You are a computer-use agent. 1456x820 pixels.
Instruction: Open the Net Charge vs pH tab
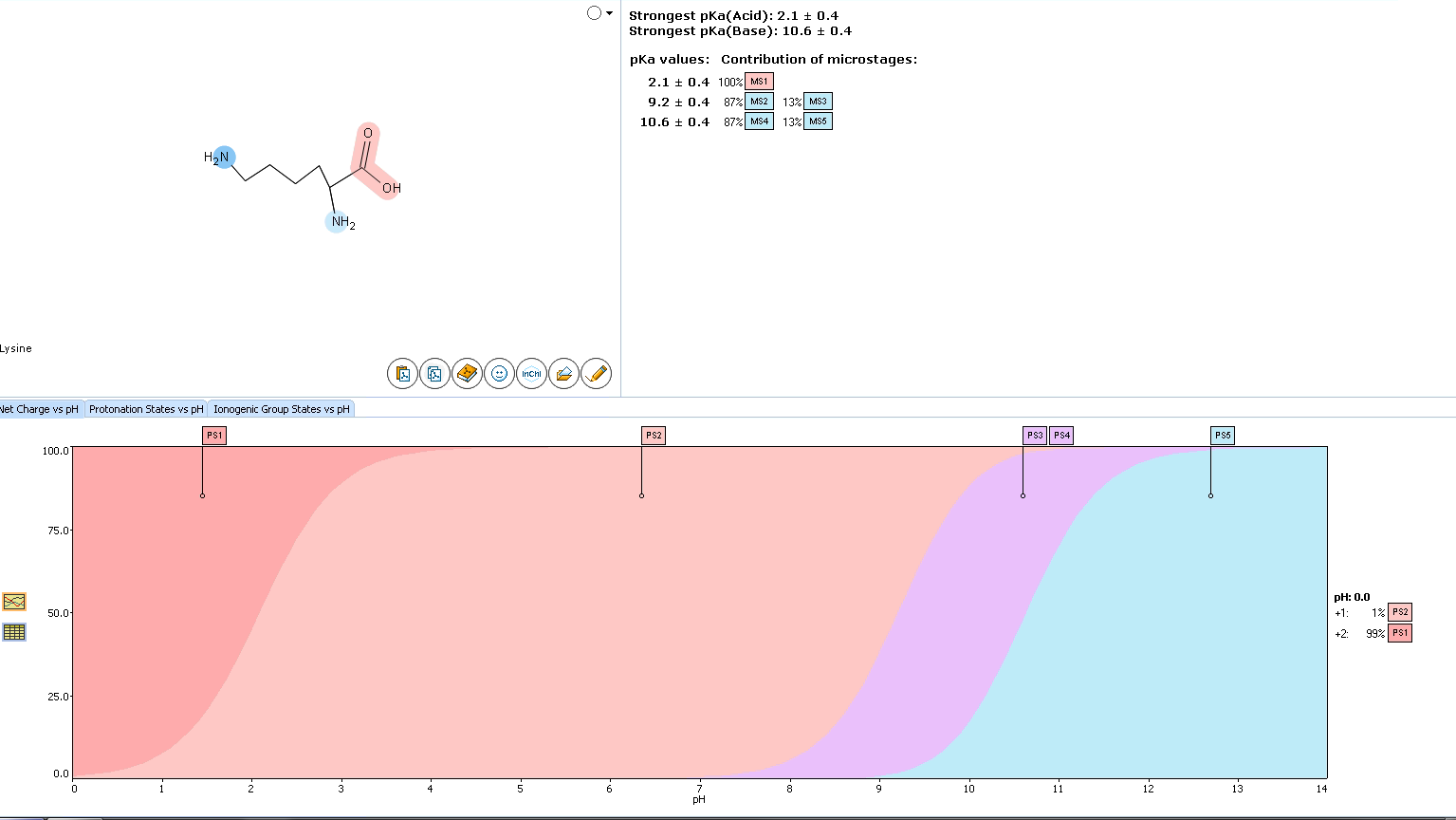tap(40, 409)
